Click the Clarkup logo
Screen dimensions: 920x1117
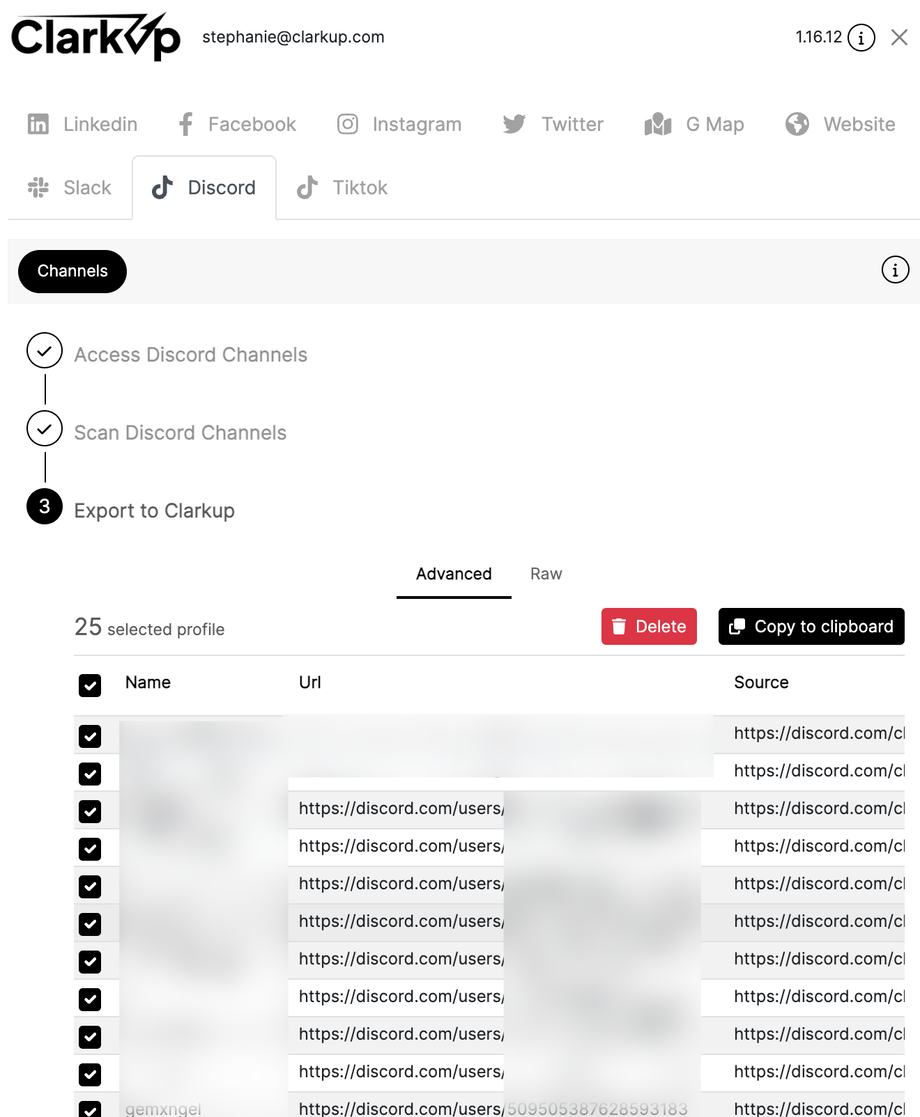pyautogui.click(x=95, y=36)
